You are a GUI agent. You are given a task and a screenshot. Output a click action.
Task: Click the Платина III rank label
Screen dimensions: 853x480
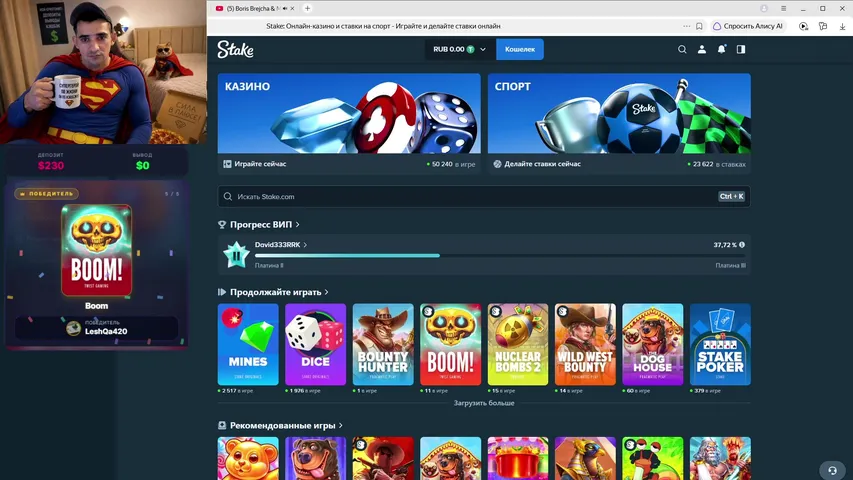731,266
